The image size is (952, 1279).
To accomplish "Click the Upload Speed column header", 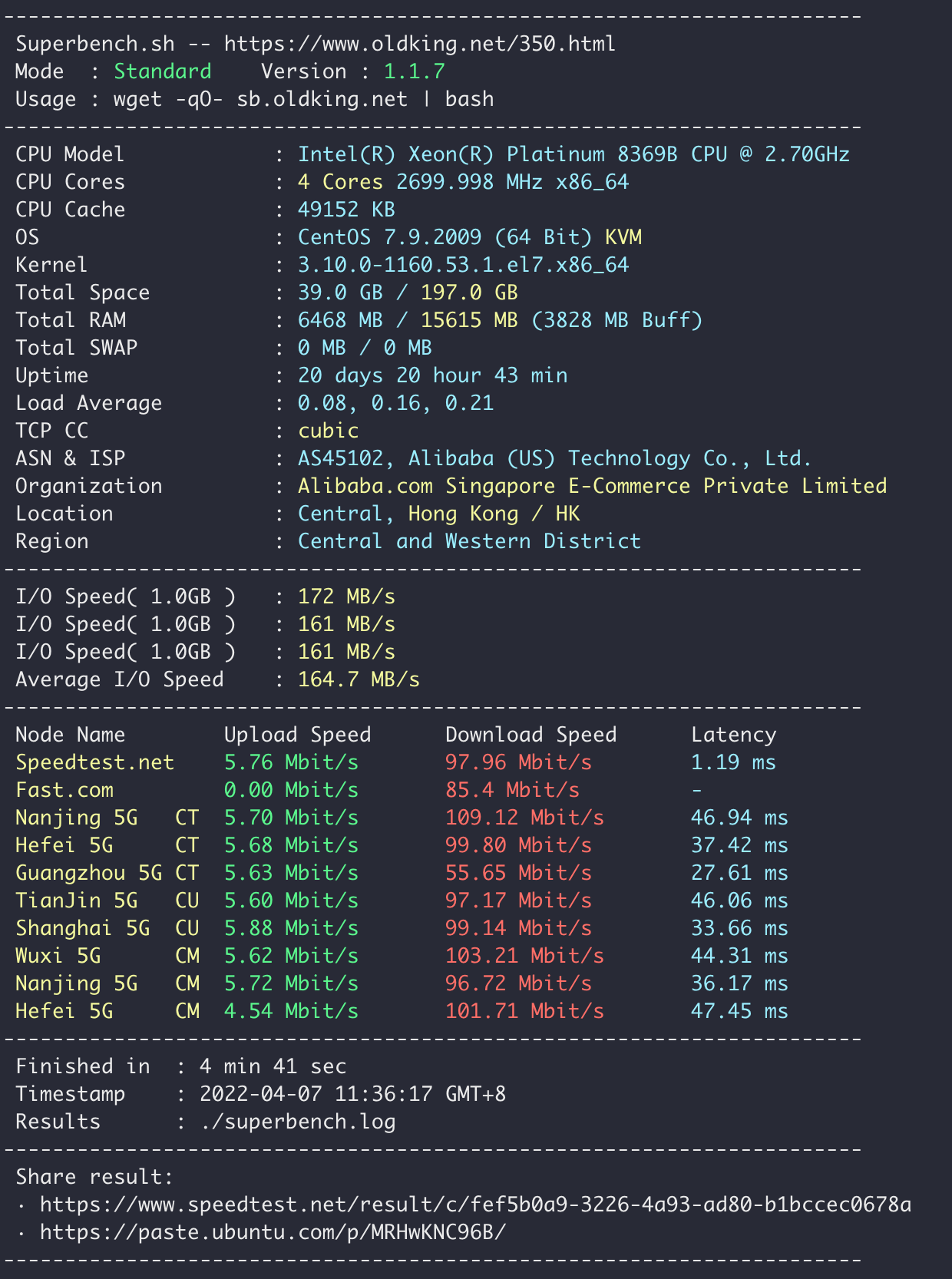I will (297, 735).
